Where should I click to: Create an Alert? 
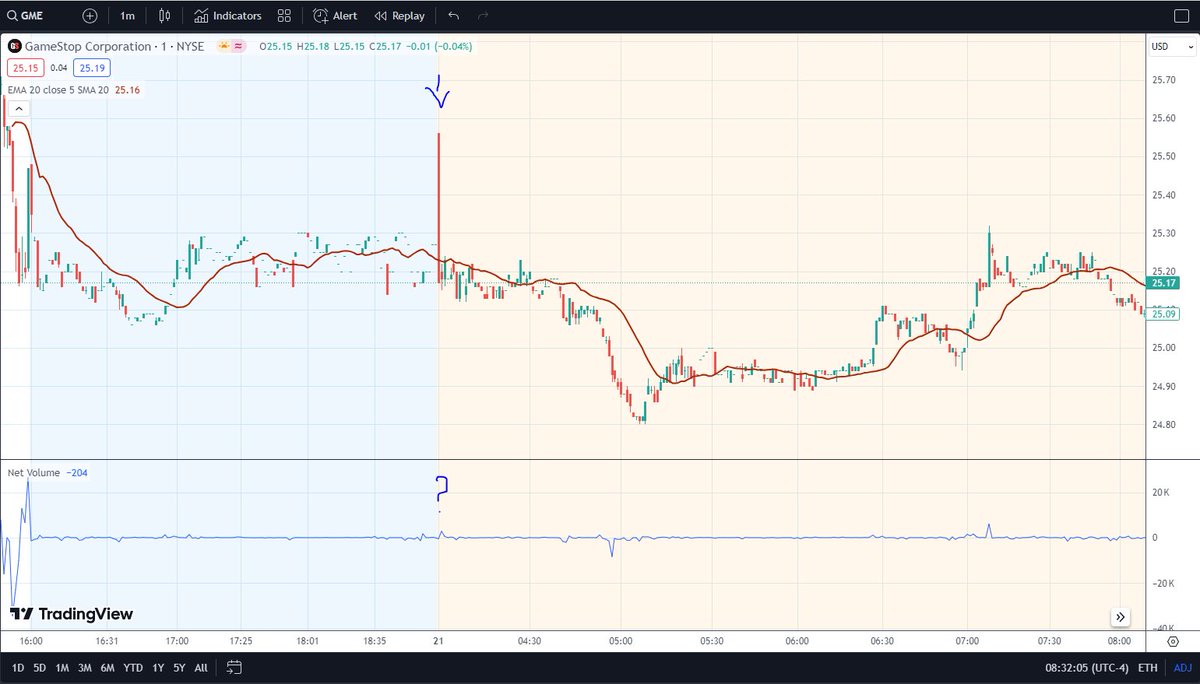click(335, 16)
